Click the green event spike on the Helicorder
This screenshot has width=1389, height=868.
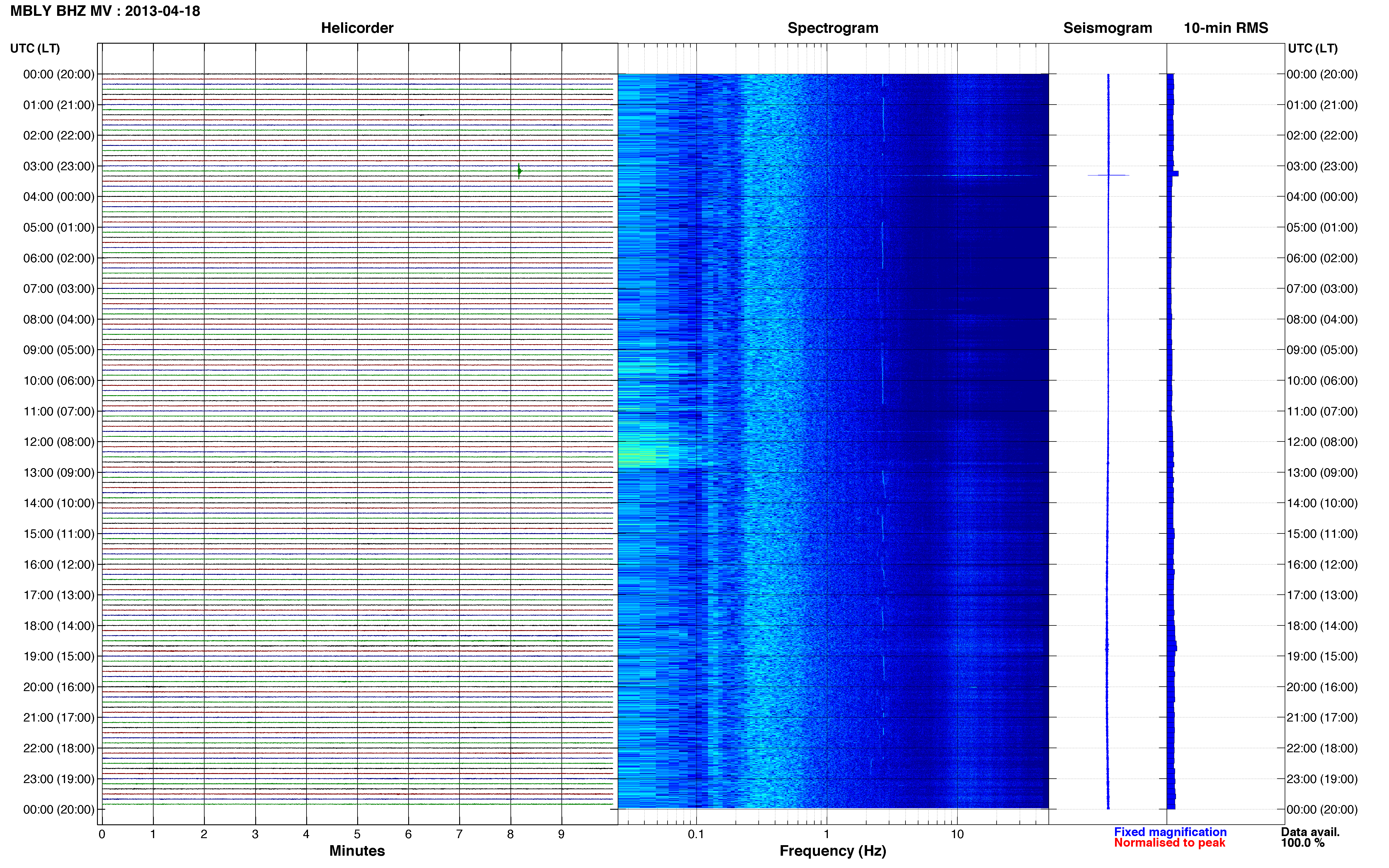(519, 170)
